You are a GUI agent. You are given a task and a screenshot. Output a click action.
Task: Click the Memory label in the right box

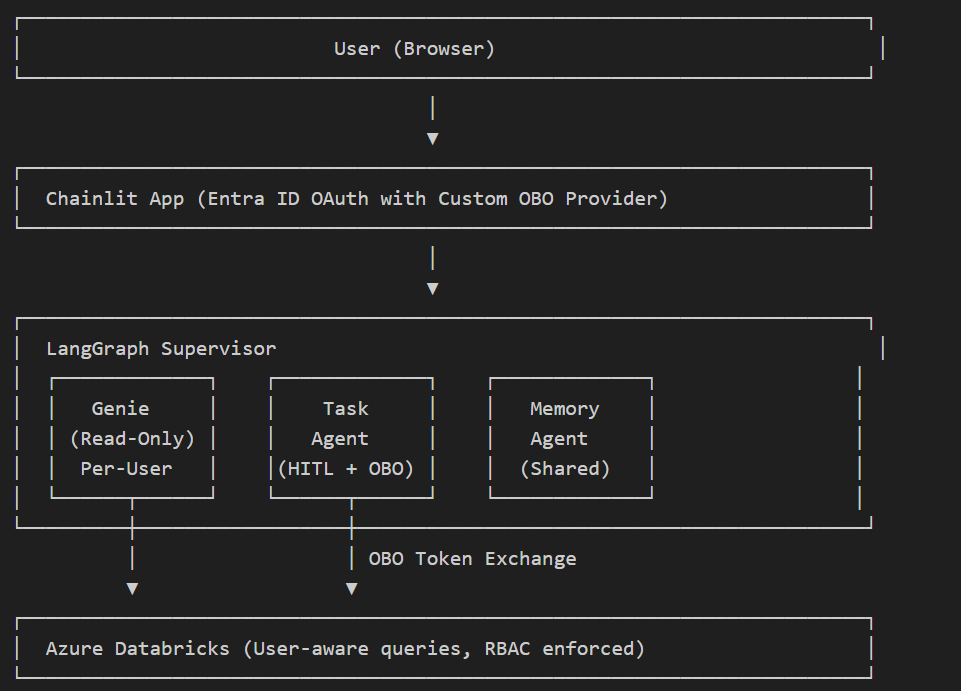(564, 408)
